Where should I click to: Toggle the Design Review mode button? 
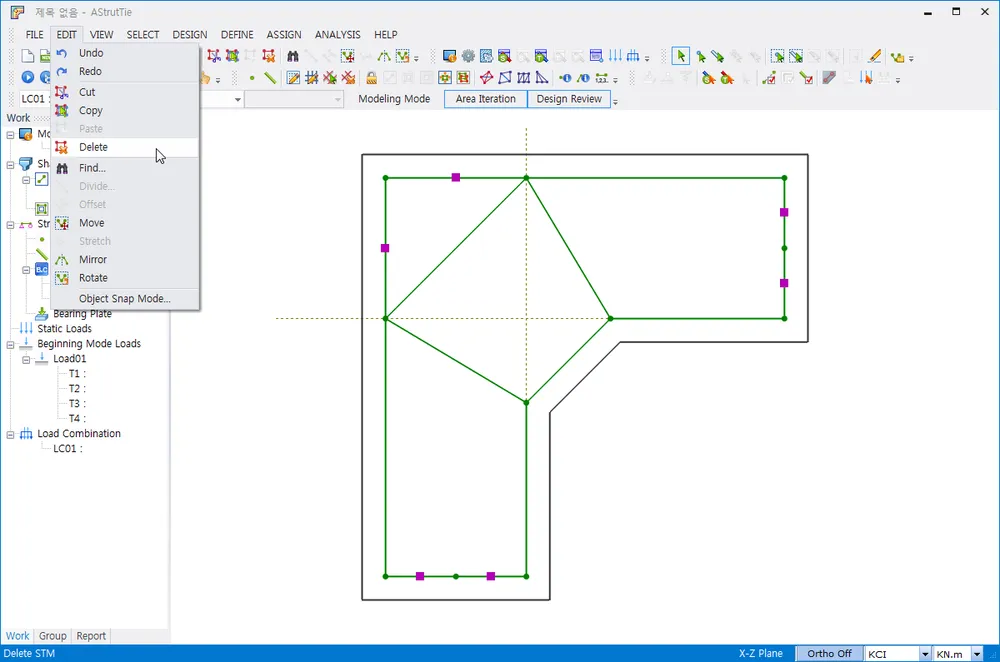click(x=569, y=99)
